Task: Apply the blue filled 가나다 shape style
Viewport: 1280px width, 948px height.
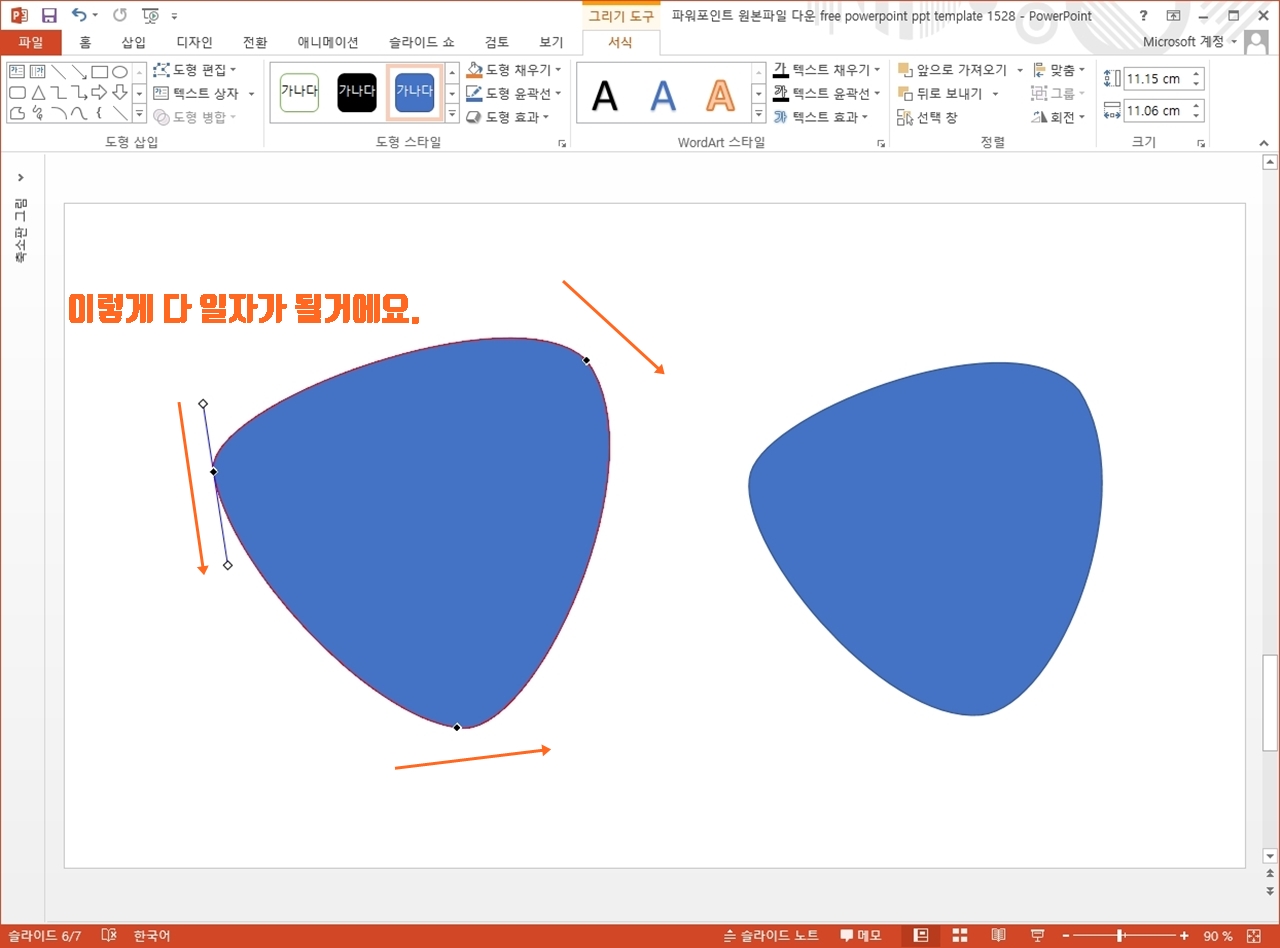Action: pos(415,92)
